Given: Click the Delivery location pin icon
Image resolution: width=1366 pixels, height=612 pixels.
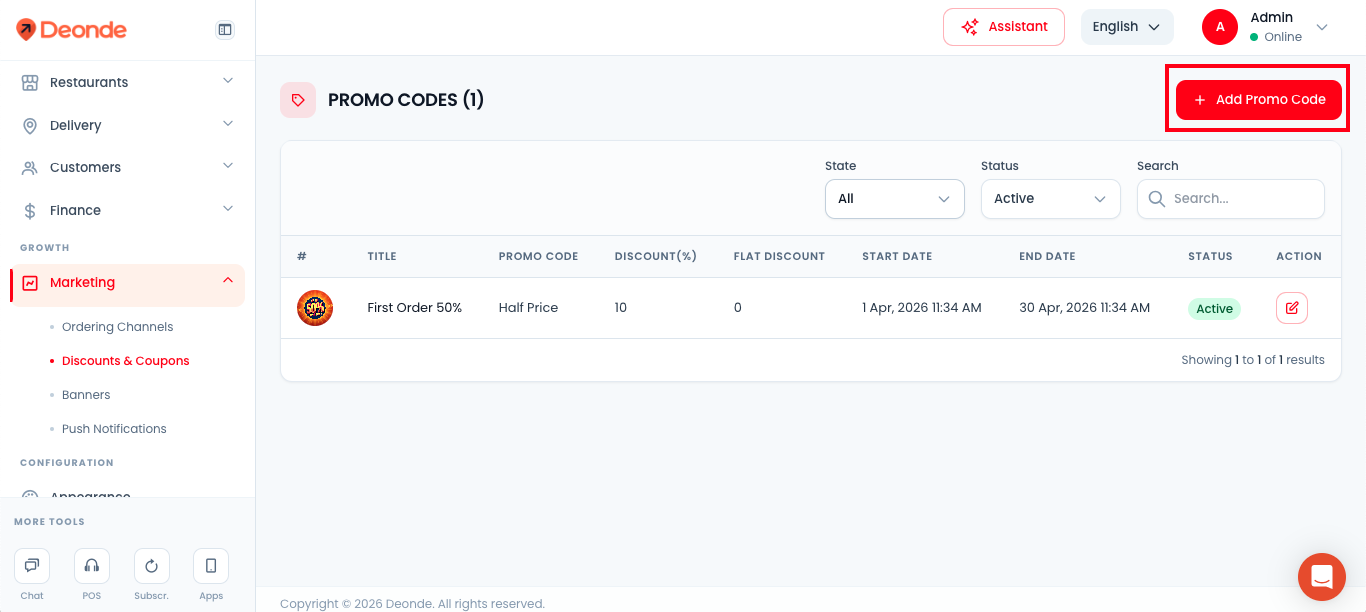Looking at the screenshot, I should 30,126.
